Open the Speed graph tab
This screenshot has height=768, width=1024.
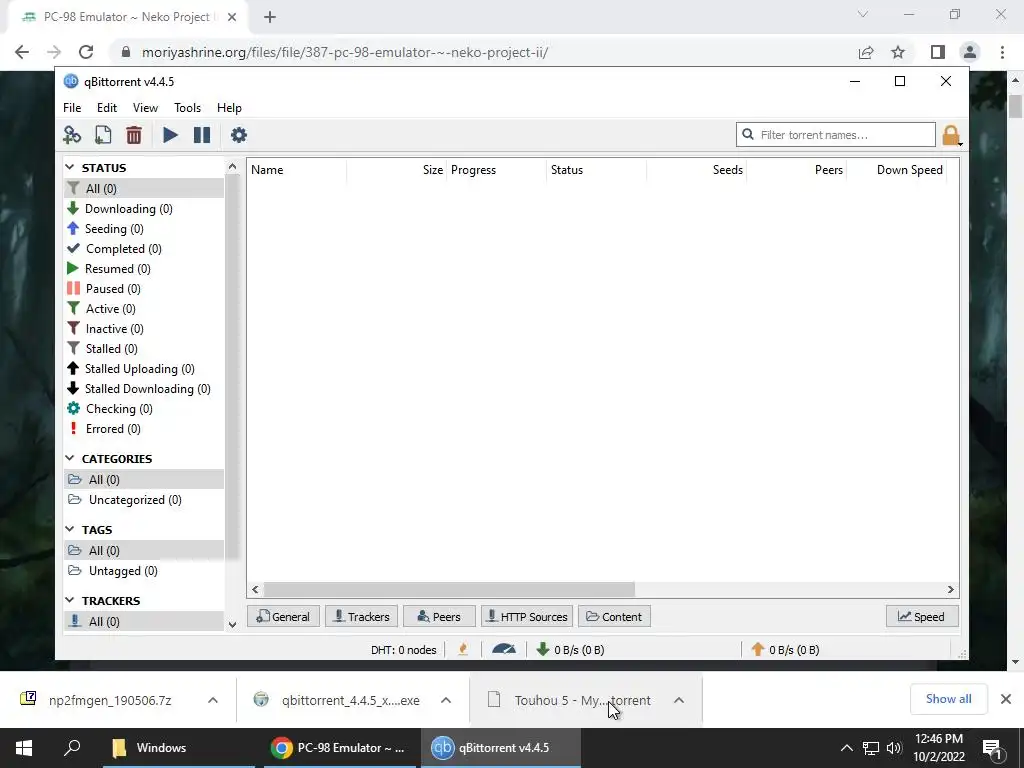click(921, 616)
